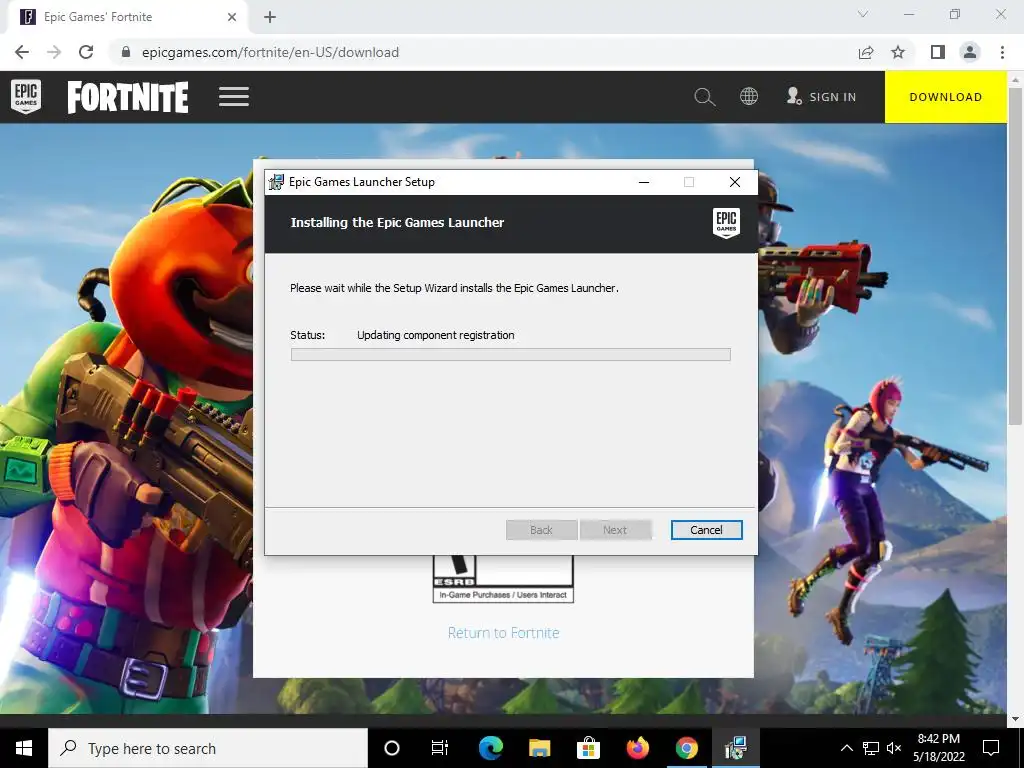Viewport: 1024px width, 768px height.
Task: Click the site lock icon in address bar
Action: 126,52
